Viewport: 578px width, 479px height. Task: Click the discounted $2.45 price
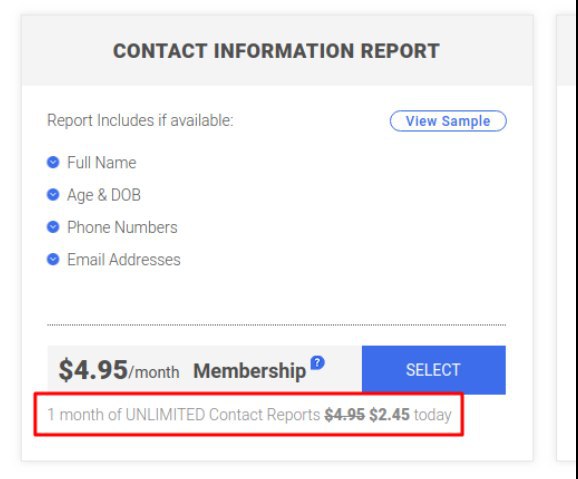tap(389, 415)
